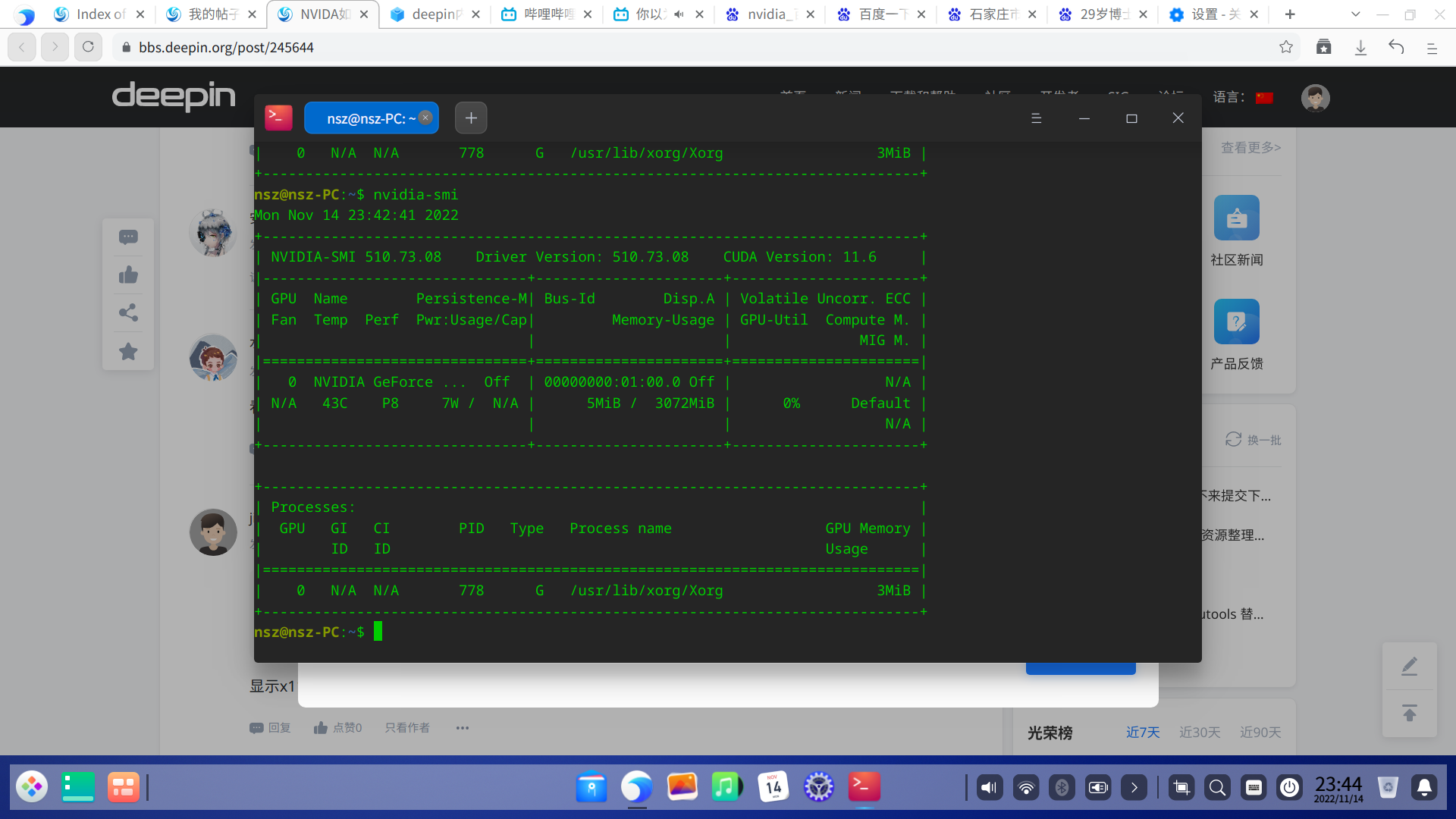
Task: Mute sound via tray volume icon
Action: click(x=989, y=788)
